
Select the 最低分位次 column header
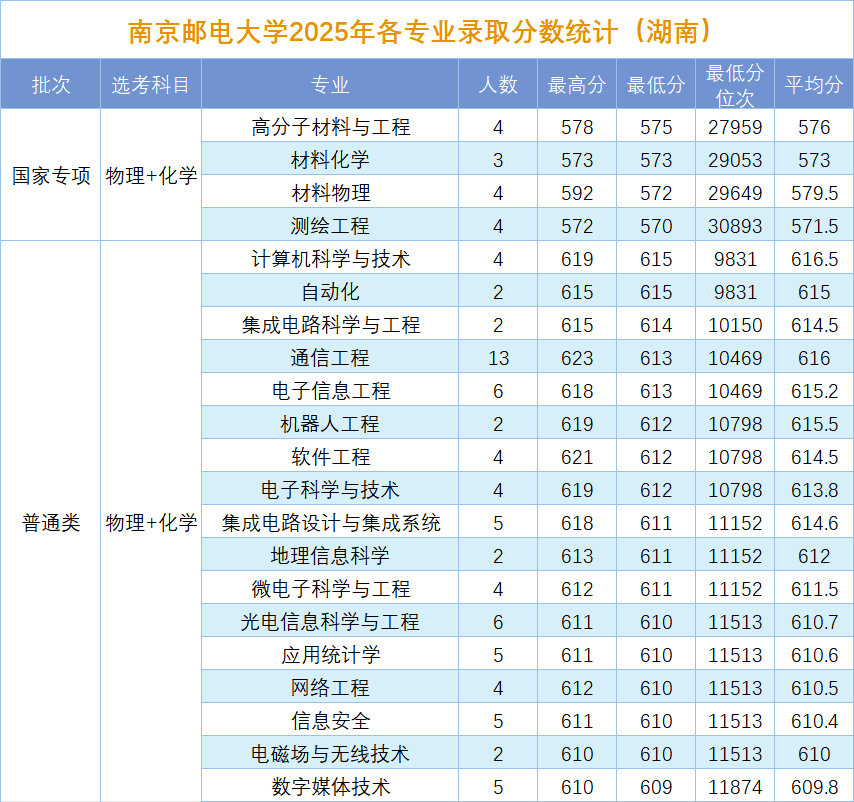pos(735,85)
